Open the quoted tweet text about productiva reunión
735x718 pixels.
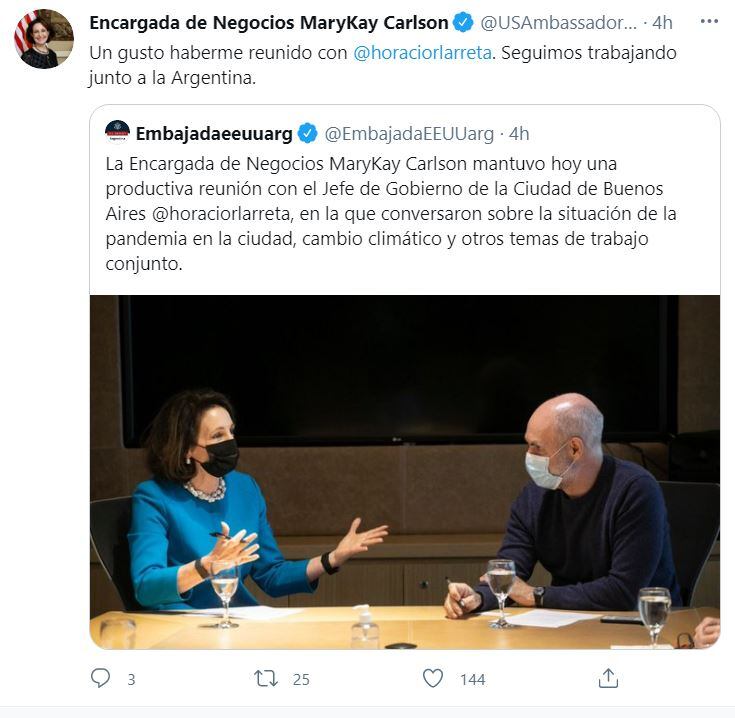tap(391, 214)
